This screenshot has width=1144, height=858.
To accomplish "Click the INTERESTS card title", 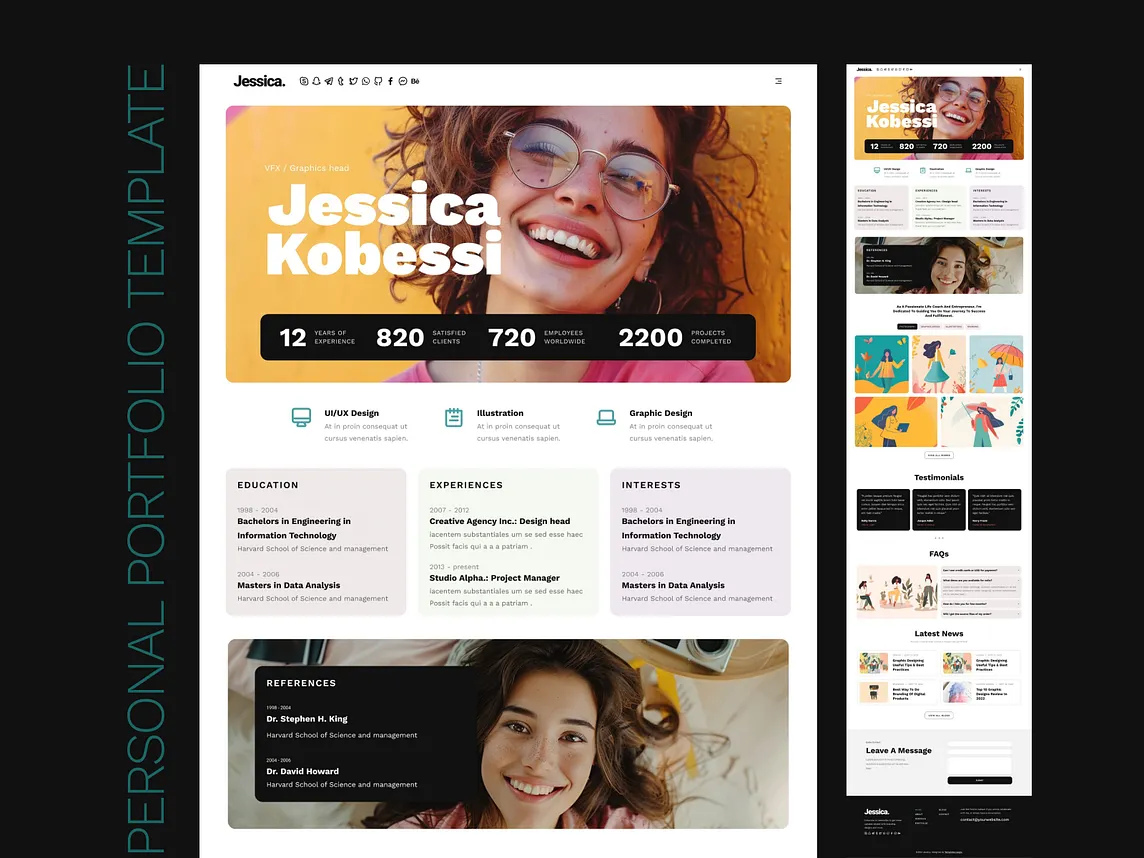I will (x=652, y=484).
